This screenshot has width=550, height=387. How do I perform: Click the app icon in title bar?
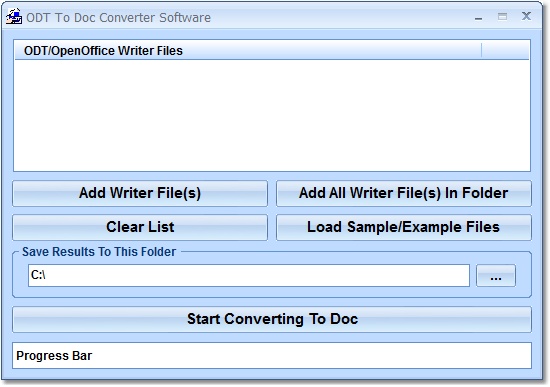coord(14,17)
